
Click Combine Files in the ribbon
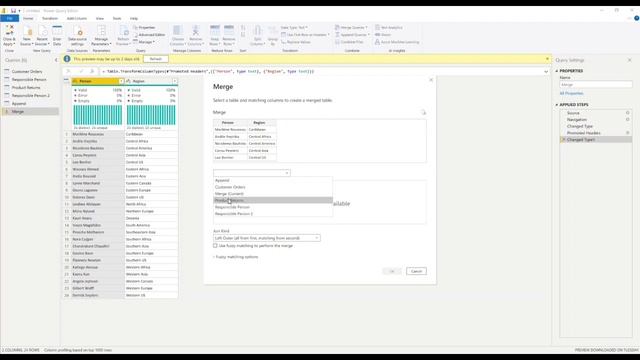(x=349, y=42)
